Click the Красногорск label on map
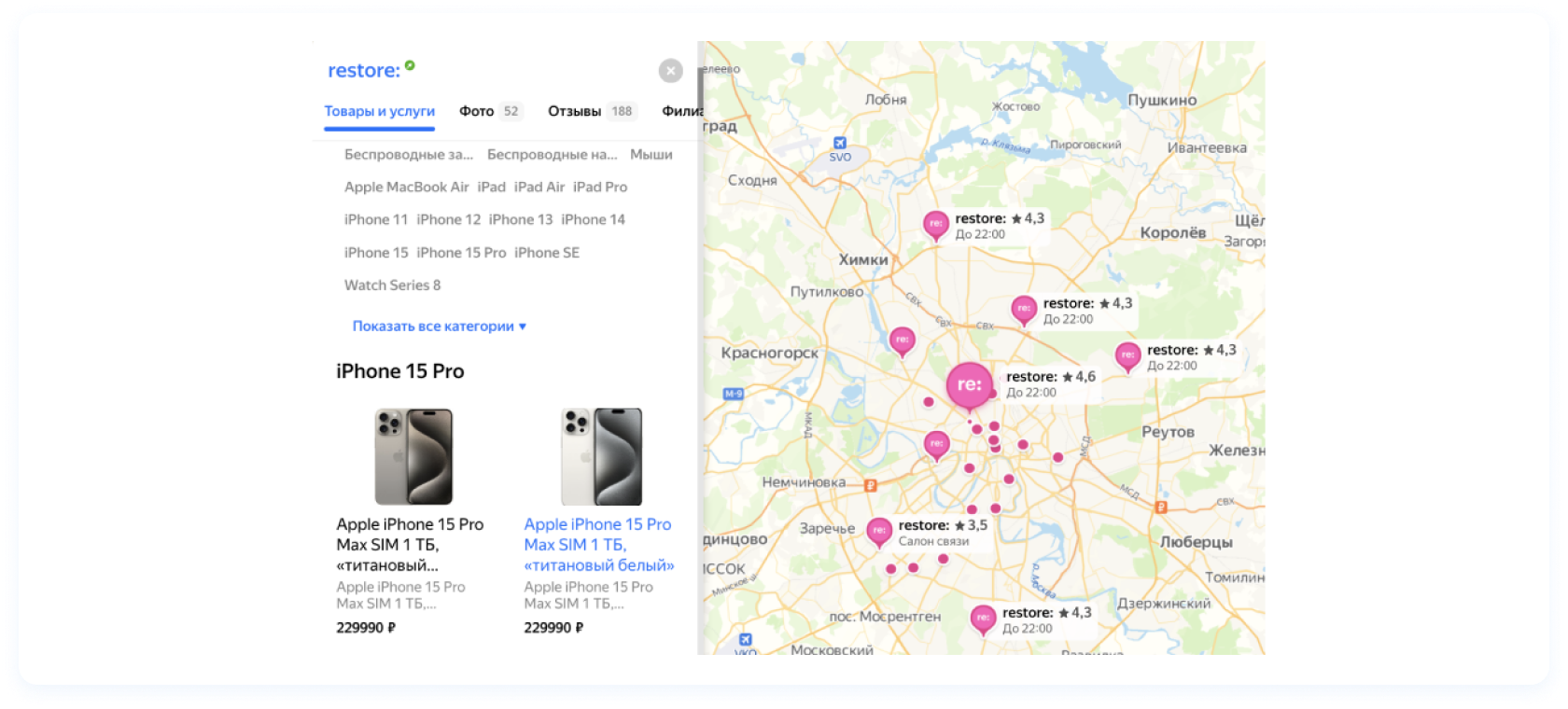 point(769,353)
